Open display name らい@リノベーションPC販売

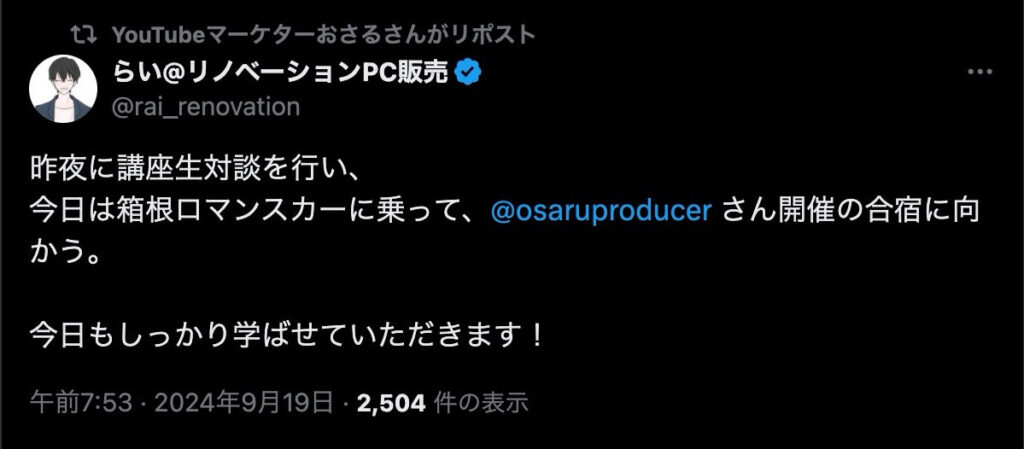click(284, 73)
